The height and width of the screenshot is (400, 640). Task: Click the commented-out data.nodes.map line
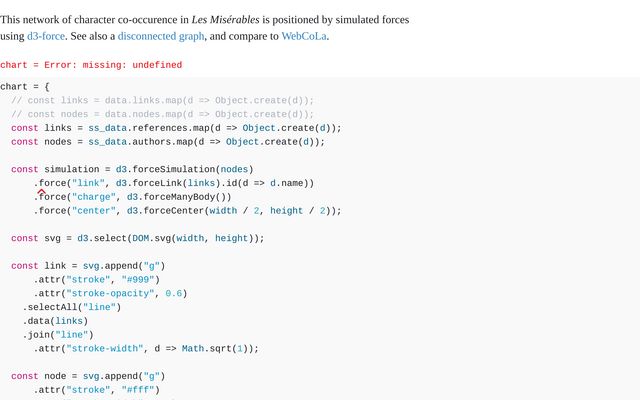[162, 114]
